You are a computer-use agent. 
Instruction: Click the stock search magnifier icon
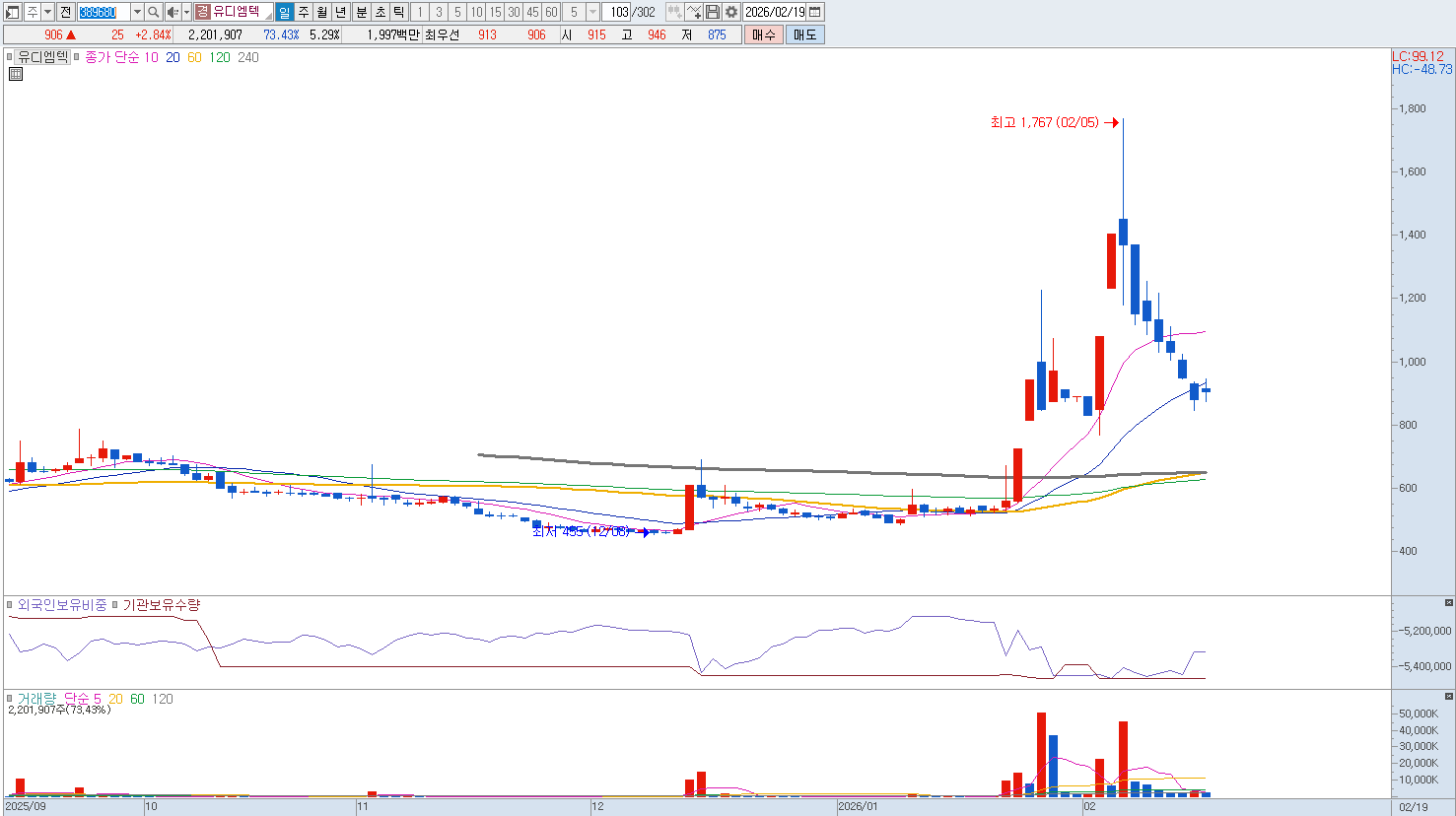tap(154, 12)
